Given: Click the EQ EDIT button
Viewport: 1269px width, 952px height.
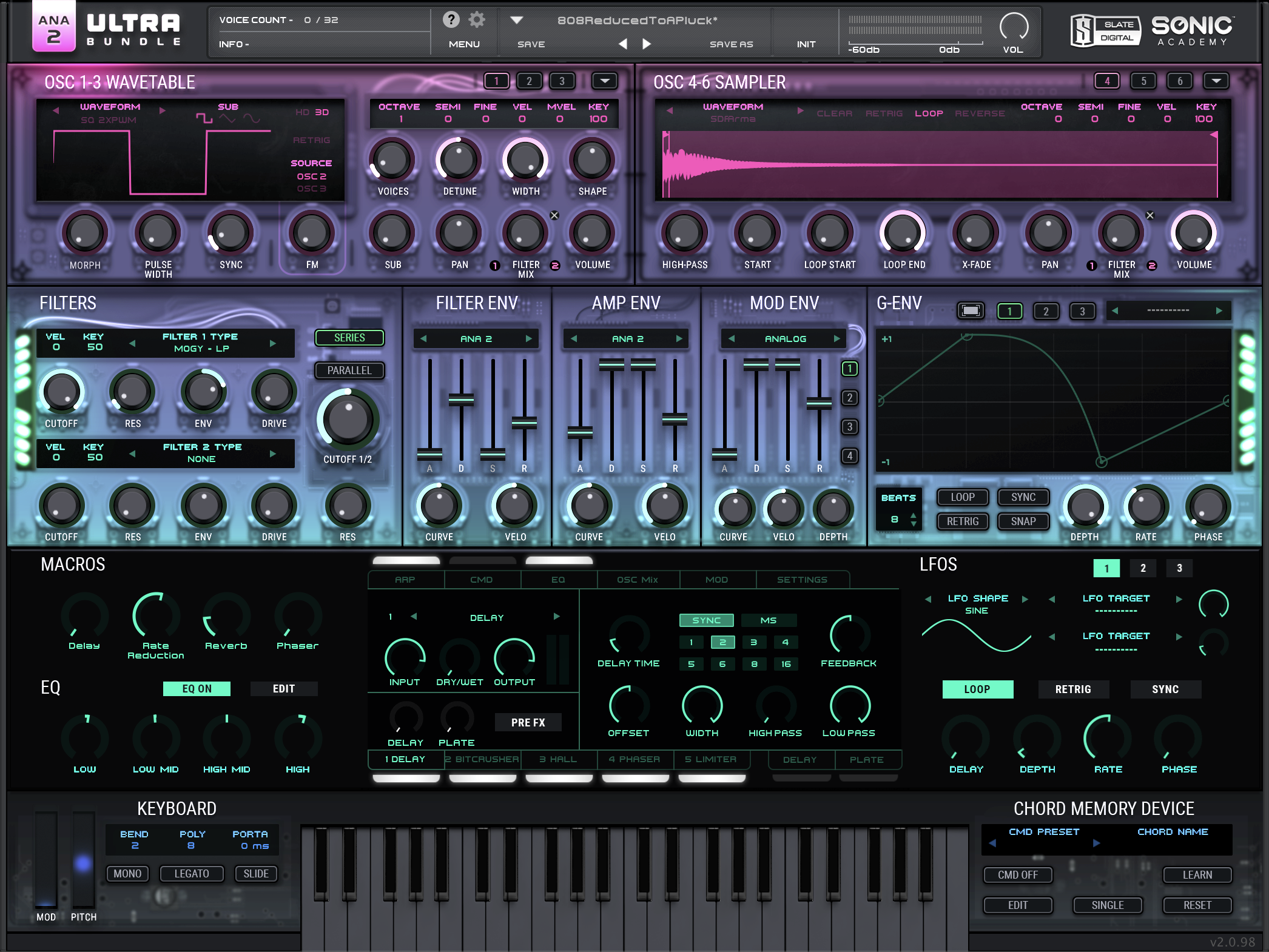Looking at the screenshot, I should (x=284, y=689).
